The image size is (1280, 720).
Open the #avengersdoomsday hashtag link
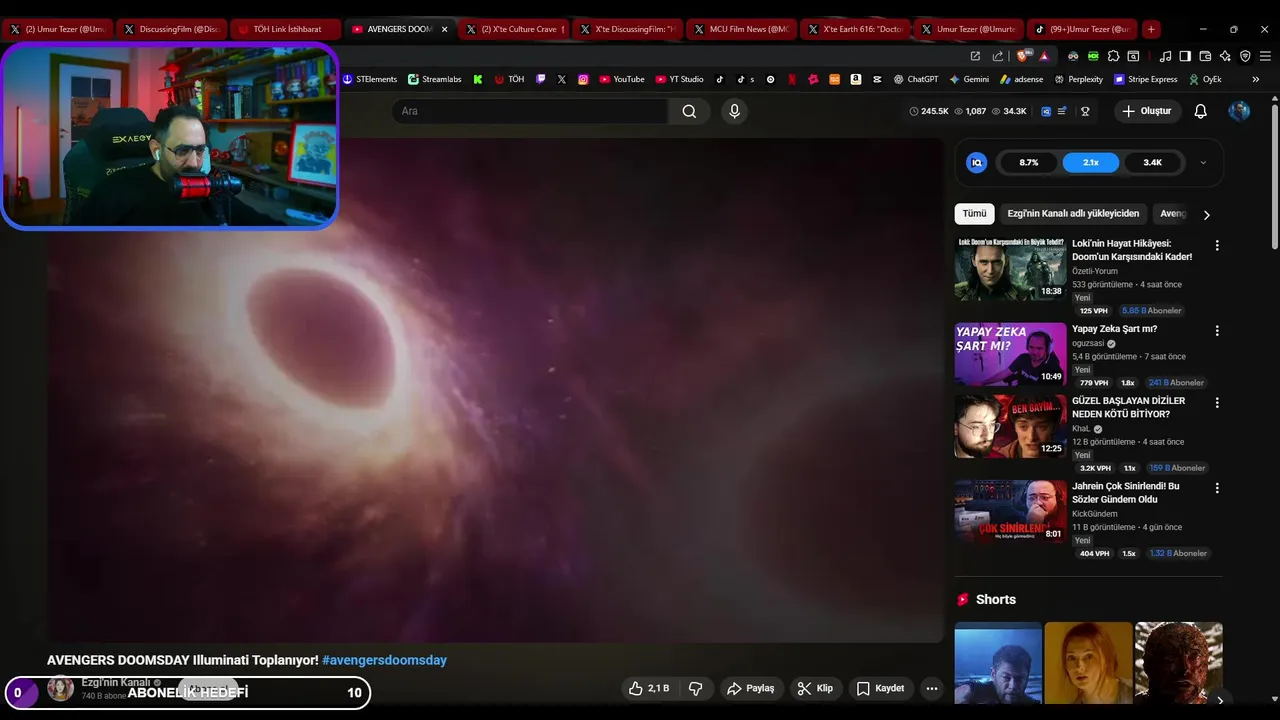pos(384,660)
